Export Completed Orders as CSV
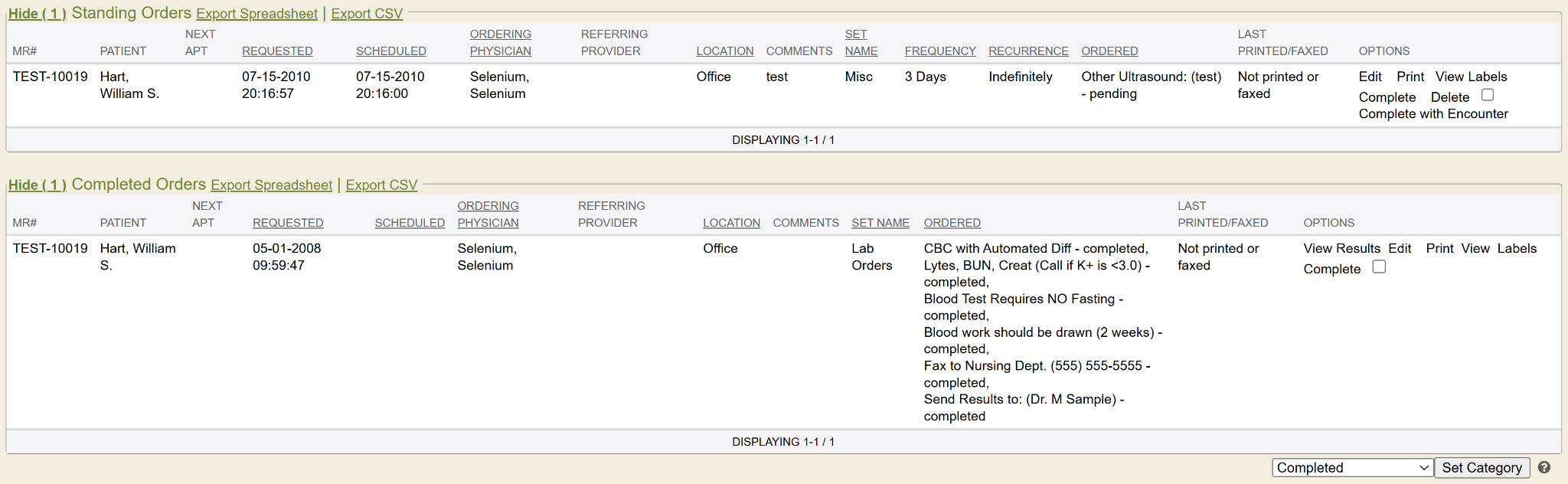This screenshot has width=1568, height=484. point(381,185)
